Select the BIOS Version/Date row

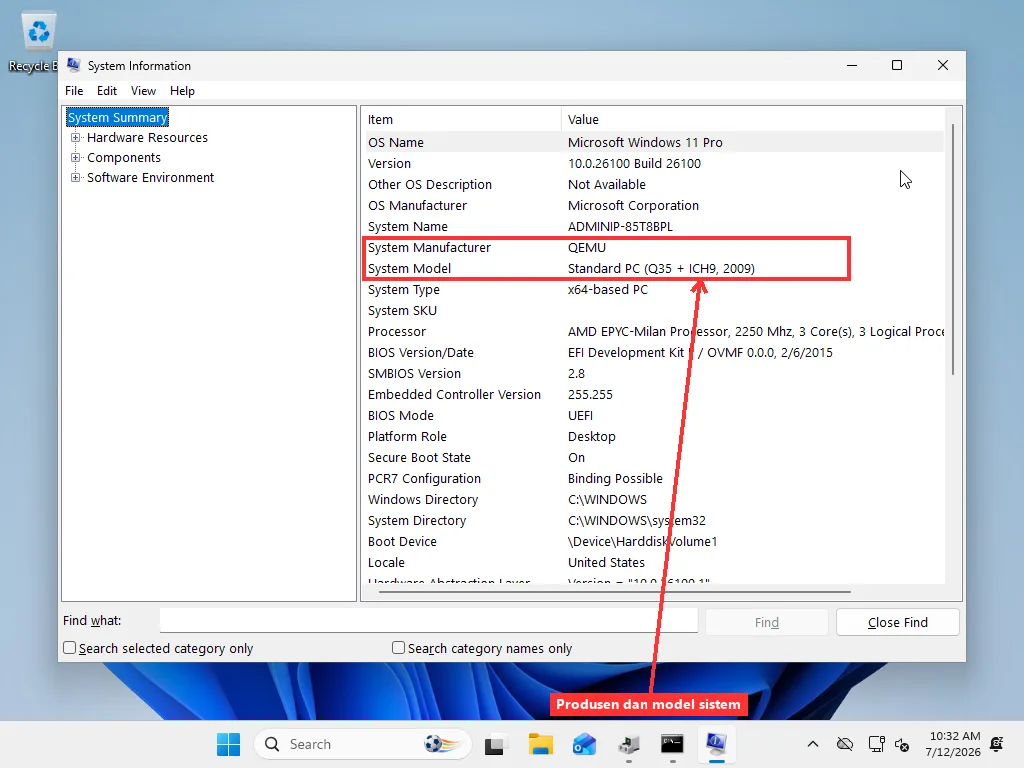[653, 353]
